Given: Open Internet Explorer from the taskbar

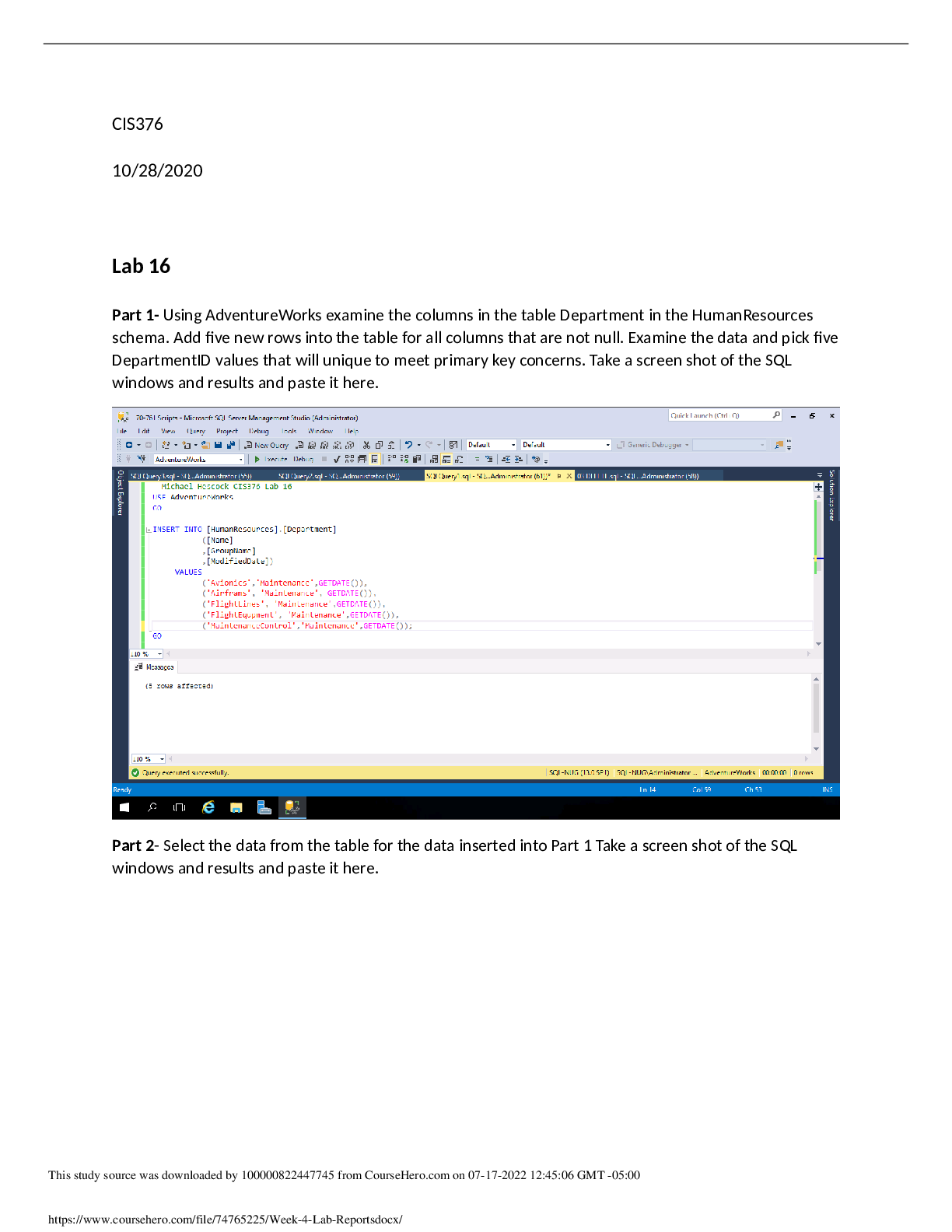Looking at the screenshot, I should [x=208, y=807].
